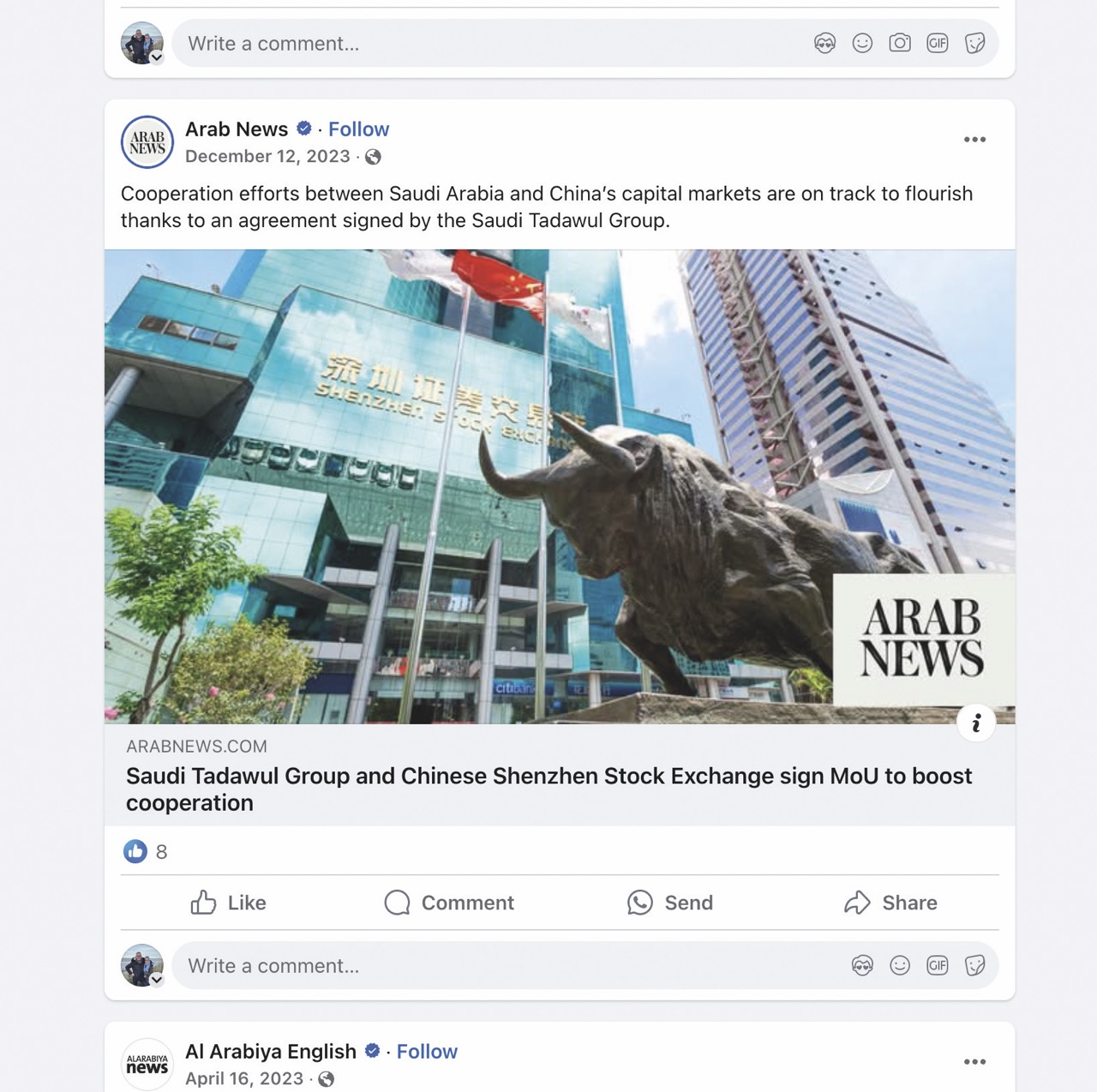Open sticker picker in top comment box
The height and width of the screenshot is (1092, 1097).
(975, 43)
